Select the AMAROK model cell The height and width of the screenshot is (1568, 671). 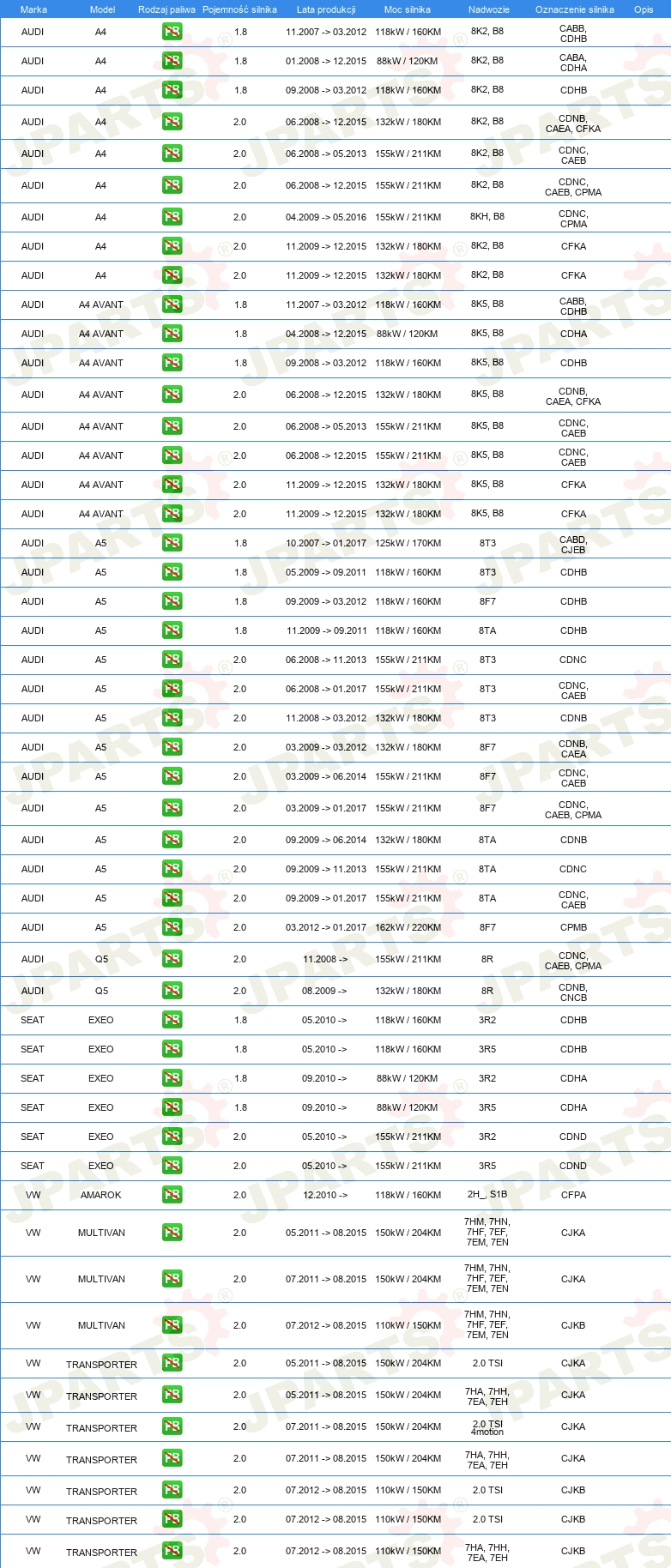[101, 1195]
